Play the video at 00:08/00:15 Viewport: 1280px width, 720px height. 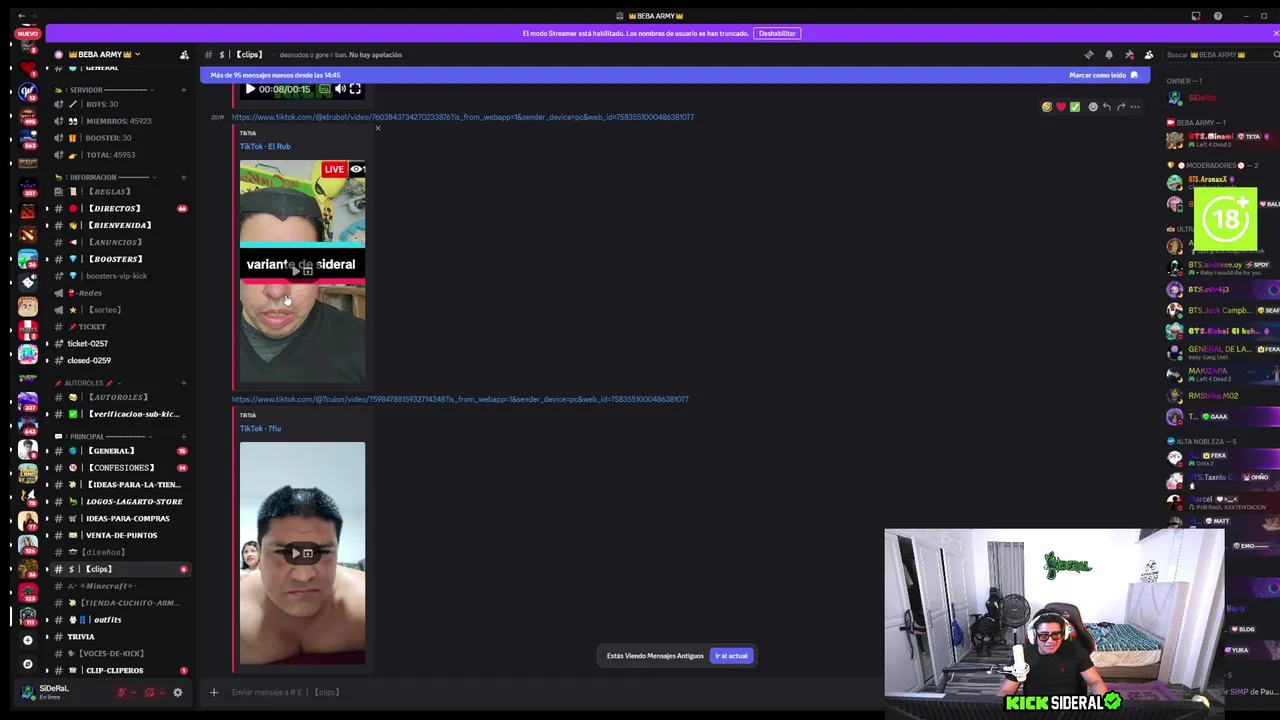coord(250,89)
